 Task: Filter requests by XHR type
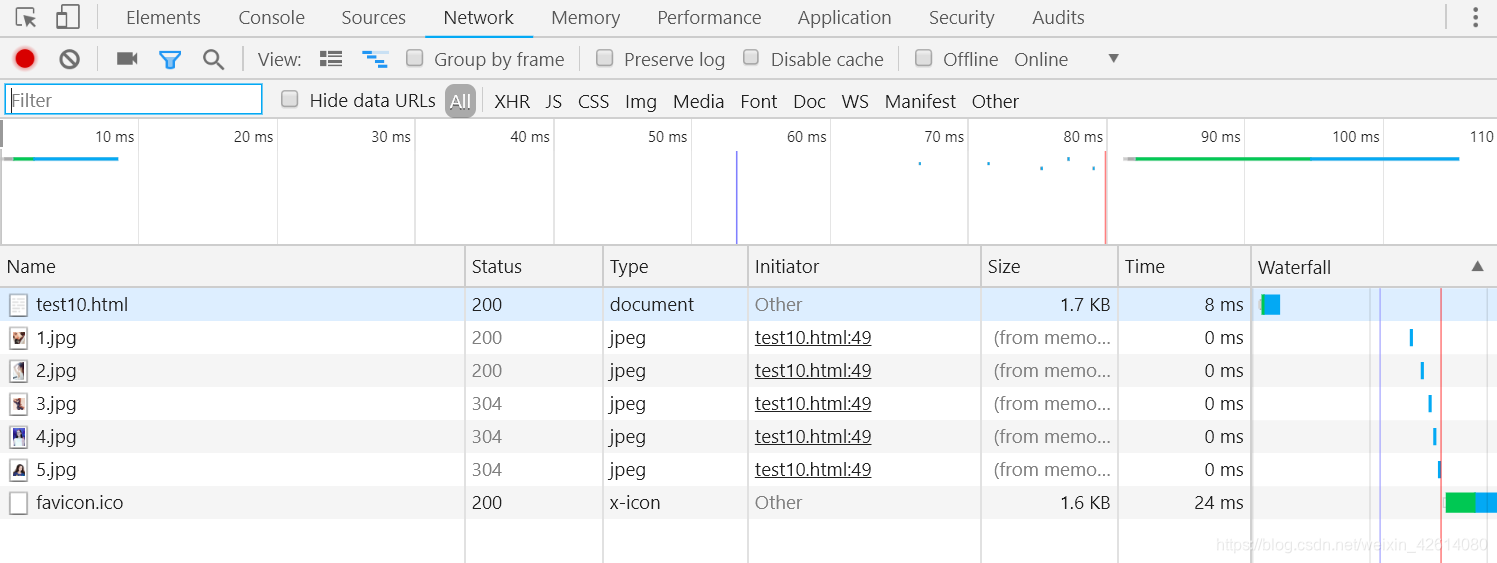(512, 101)
